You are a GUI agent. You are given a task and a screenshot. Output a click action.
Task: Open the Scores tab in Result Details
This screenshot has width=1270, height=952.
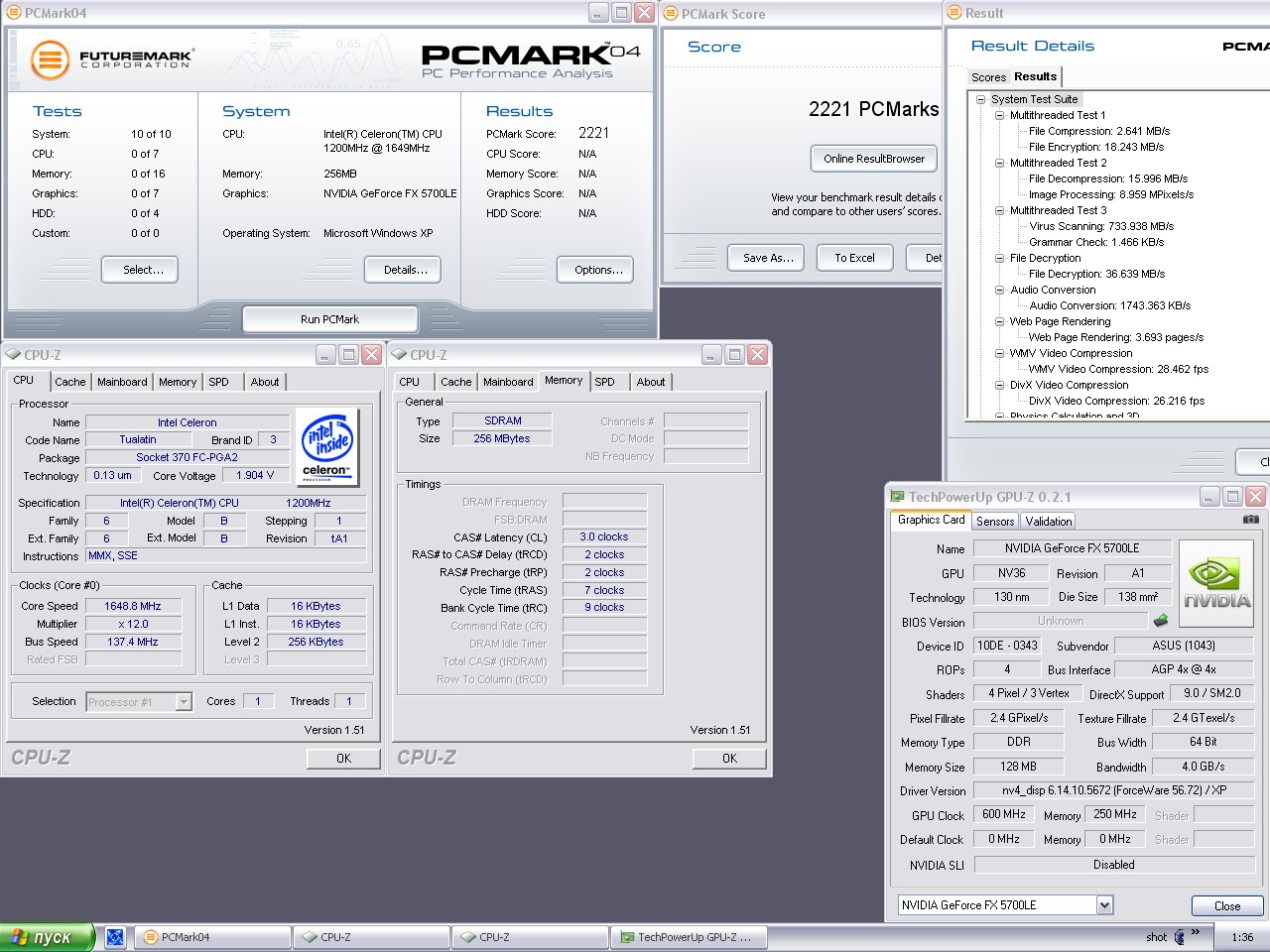pos(989,77)
